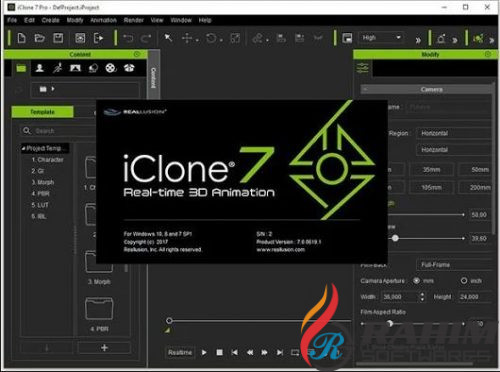Click the Film Aspect Ratio slider handle
The width and height of the screenshot is (500, 372).
pyautogui.click(x=390, y=323)
